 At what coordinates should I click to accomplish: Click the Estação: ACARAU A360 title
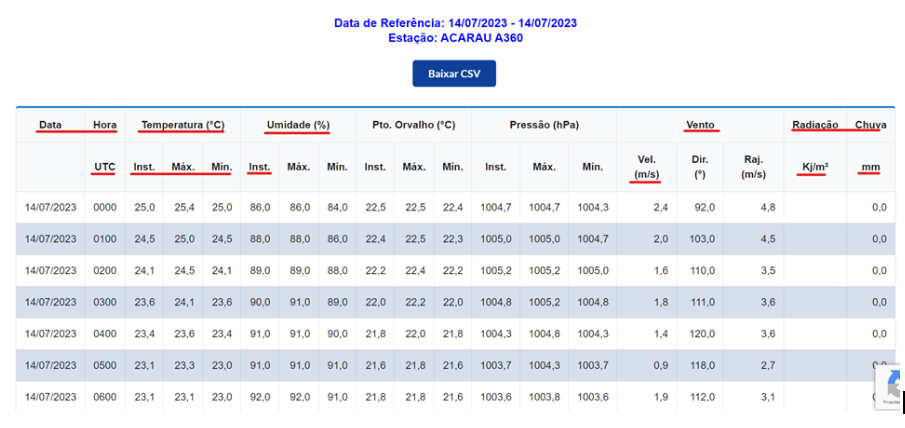point(455,38)
